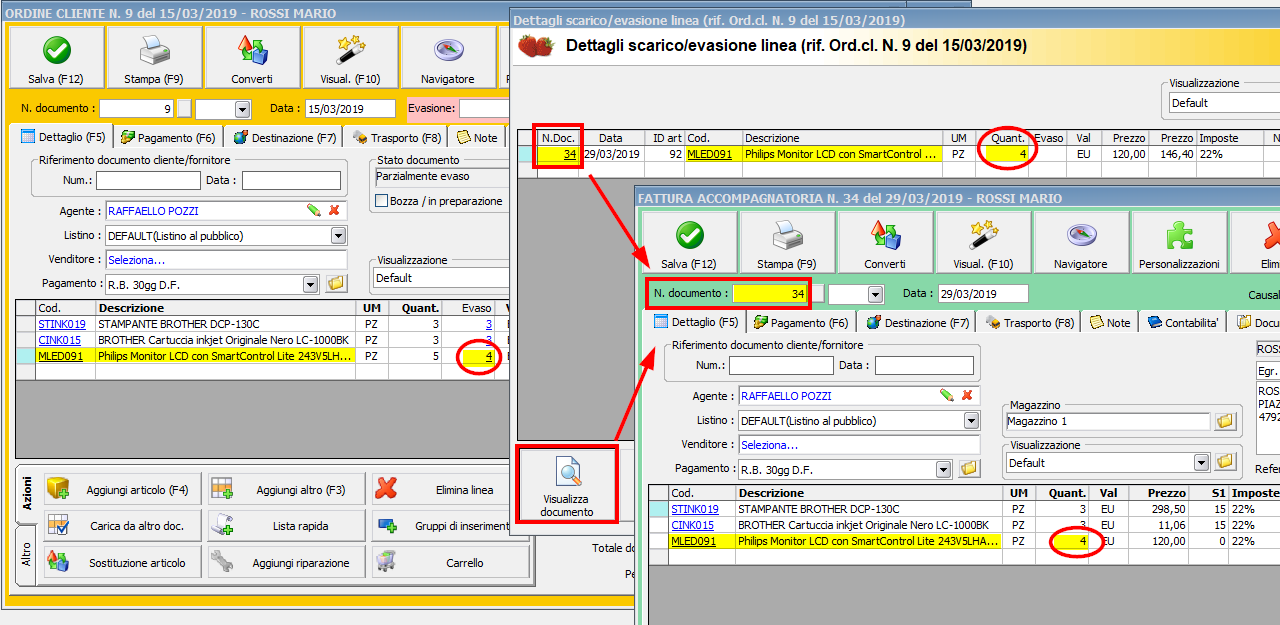Viewport: 1280px width, 625px height.
Task: Click Elimina linea button
Action: coord(450,490)
